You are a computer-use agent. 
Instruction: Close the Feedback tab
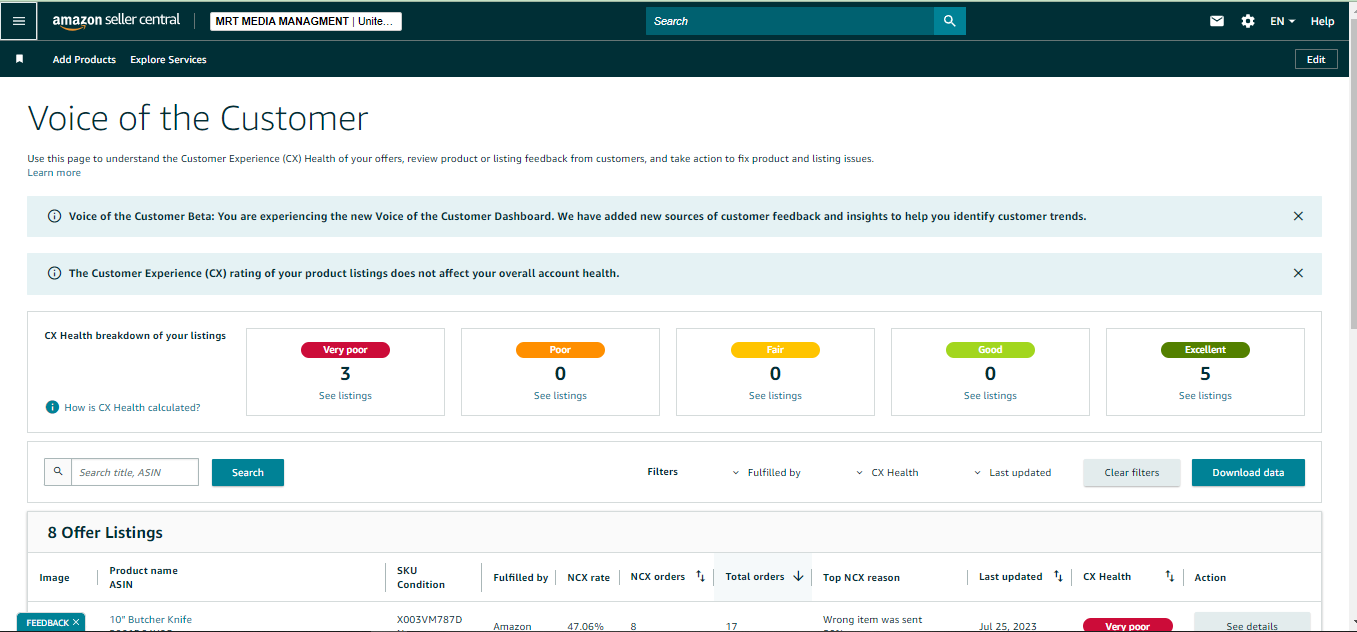tap(76, 622)
